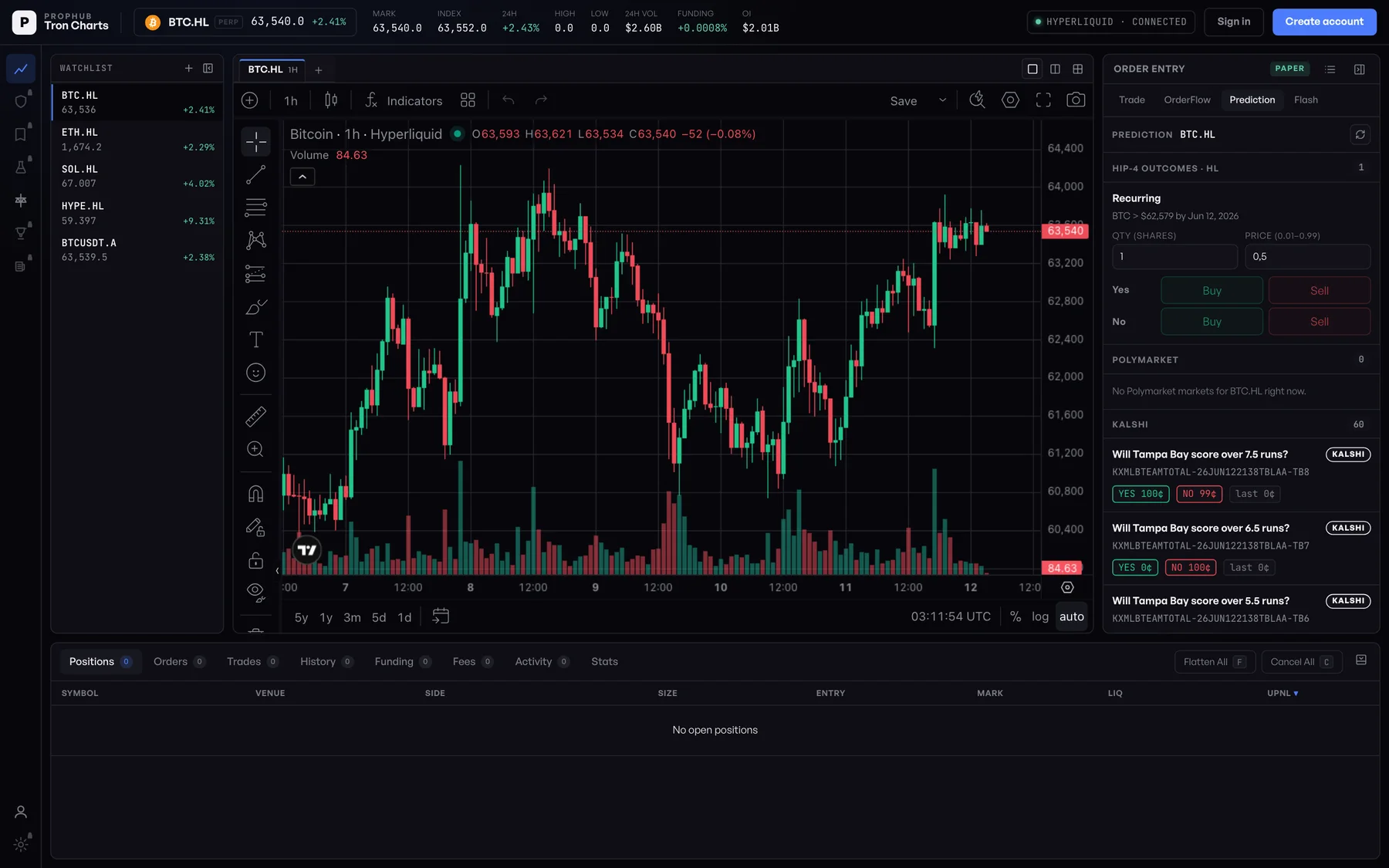Select the ruler measure tool
This screenshot has height=868, width=1389.
255,417
